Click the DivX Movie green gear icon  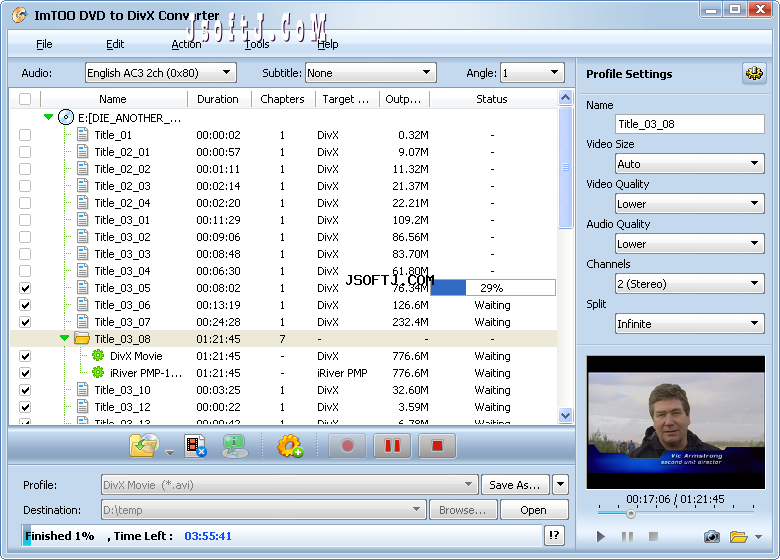point(98,355)
